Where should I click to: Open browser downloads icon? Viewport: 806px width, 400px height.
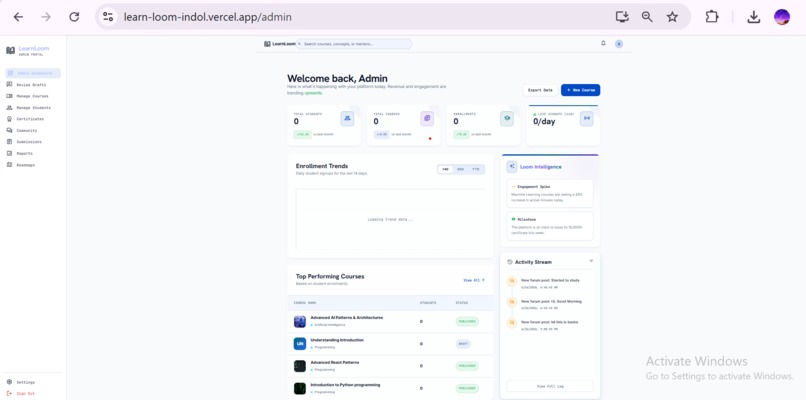754,17
